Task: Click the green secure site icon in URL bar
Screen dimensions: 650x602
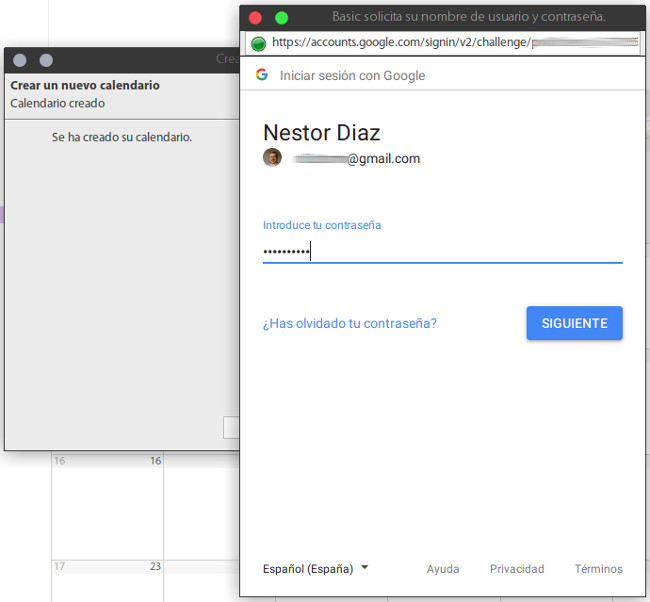Action: pyautogui.click(x=259, y=43)
